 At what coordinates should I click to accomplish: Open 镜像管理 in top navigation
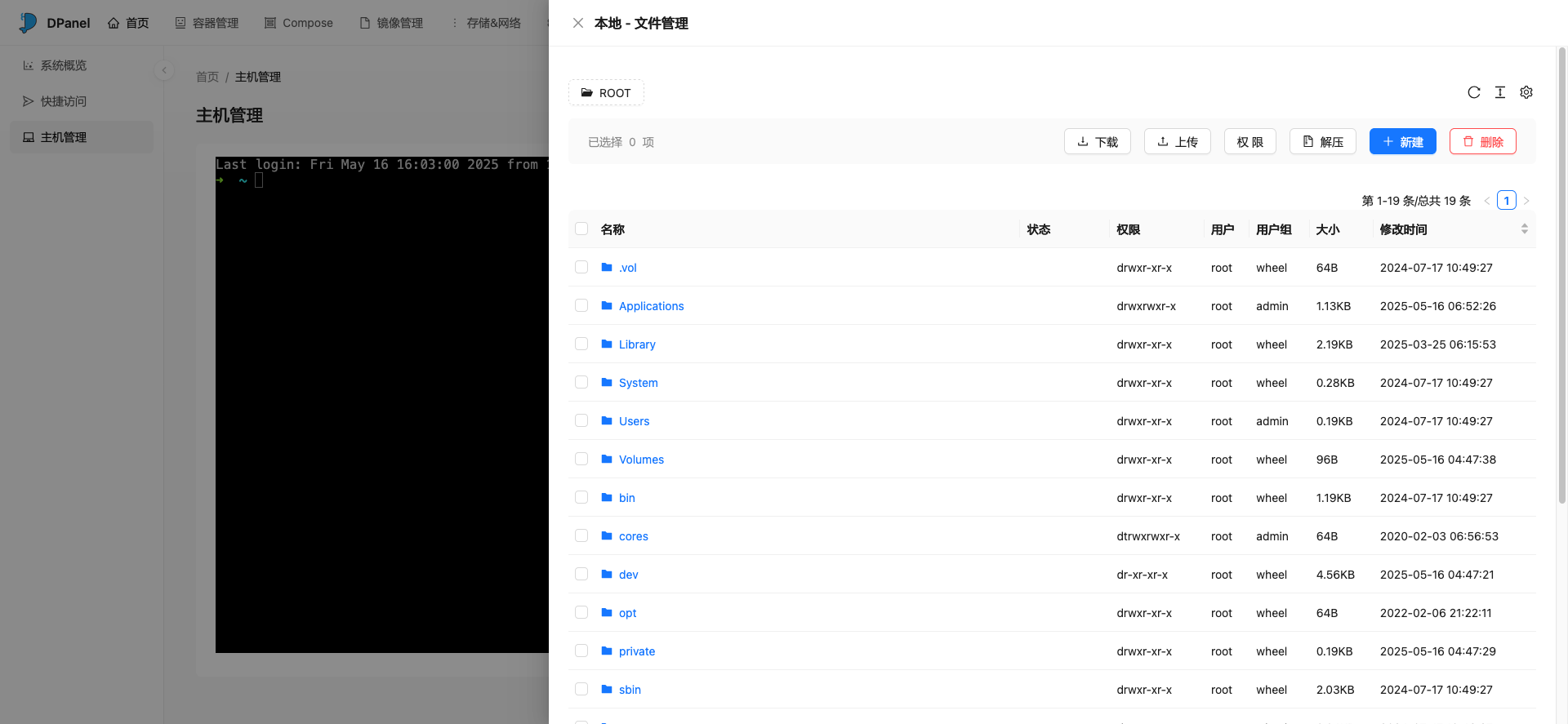pyautogui.click(x=391, y=23)
